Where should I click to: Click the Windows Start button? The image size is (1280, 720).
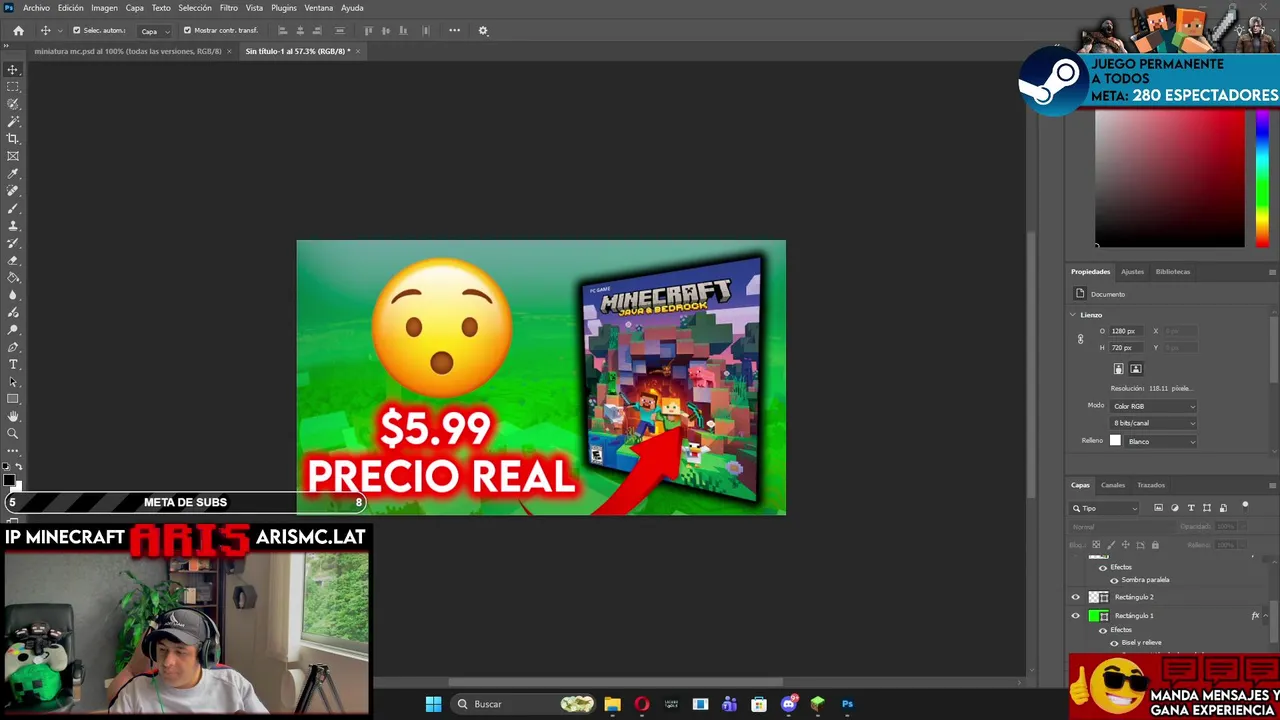433,704
